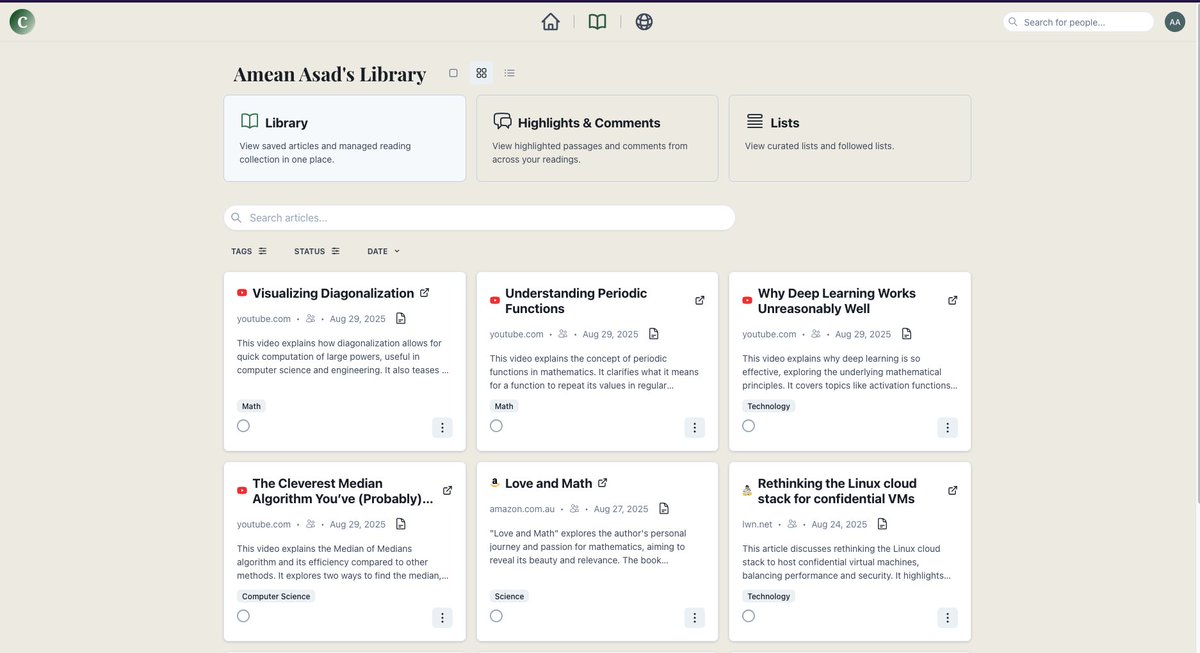The height and width of the screenshot is (653, 1200).
Task: Open three-dot menu on Understanding Periodic Functions card
Action: click(695, 428)
